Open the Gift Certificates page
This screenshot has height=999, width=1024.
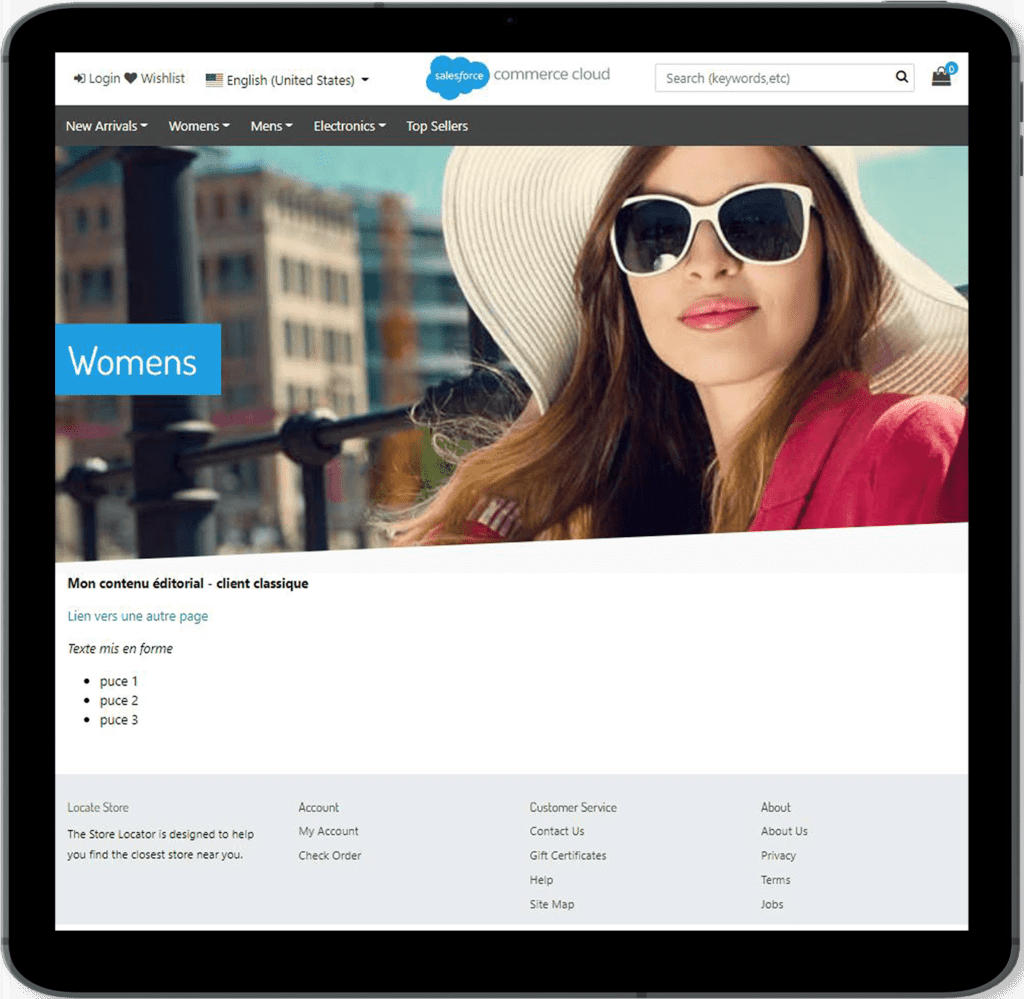click(x=568, y=855)
